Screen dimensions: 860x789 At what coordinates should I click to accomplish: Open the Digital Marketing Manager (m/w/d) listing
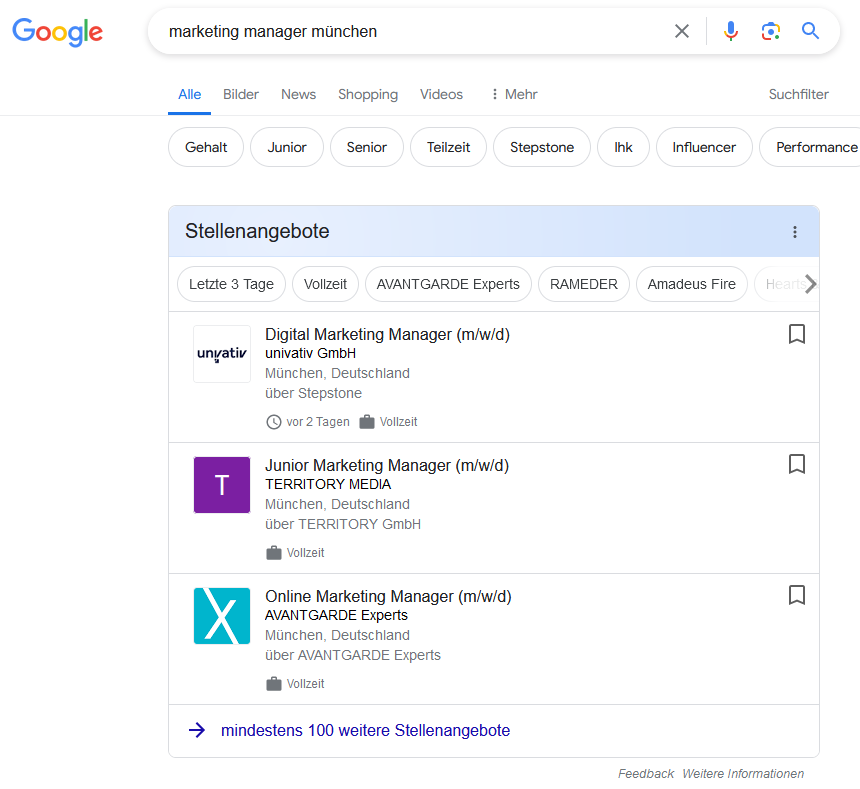[387, 334]
